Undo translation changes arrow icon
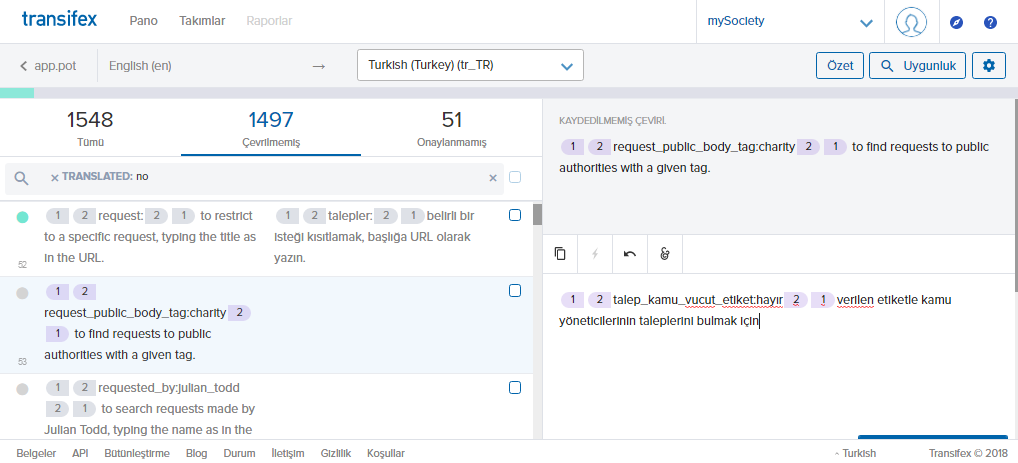 coord(629,254)
